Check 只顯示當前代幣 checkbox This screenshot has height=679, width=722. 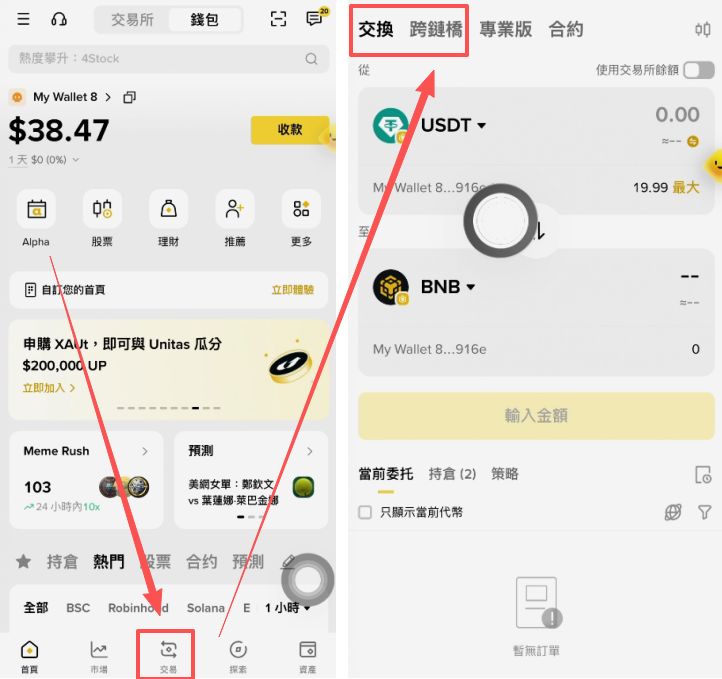click(365, 512)
